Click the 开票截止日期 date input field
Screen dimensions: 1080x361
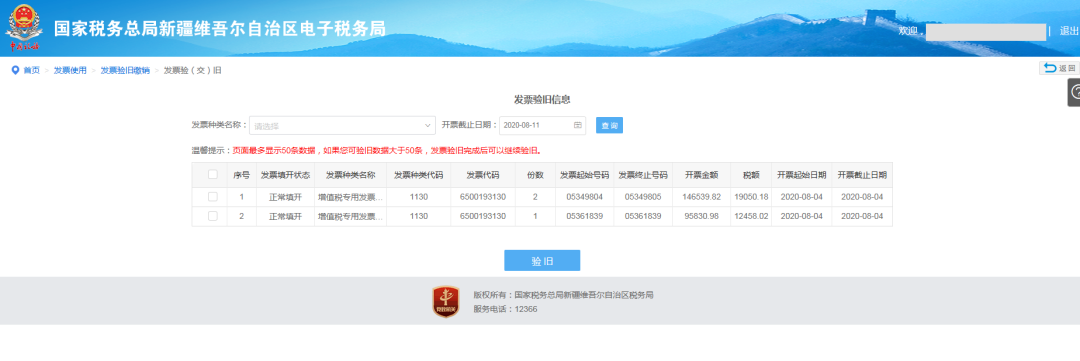543,125
